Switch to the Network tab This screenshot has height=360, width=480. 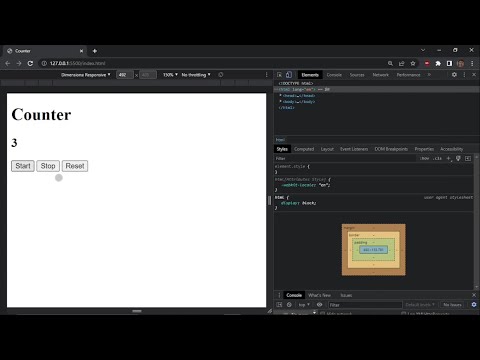coord(381,75)
